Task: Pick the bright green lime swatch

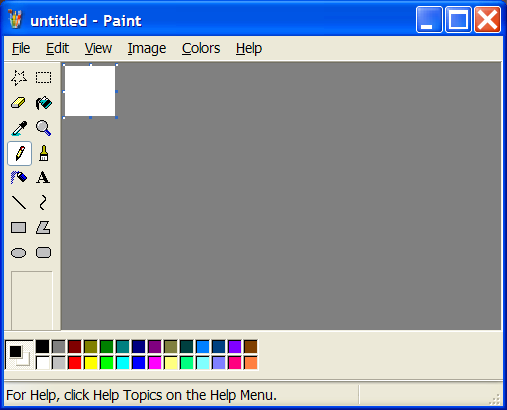Action: pyautogui.click(x=107, y=363)
